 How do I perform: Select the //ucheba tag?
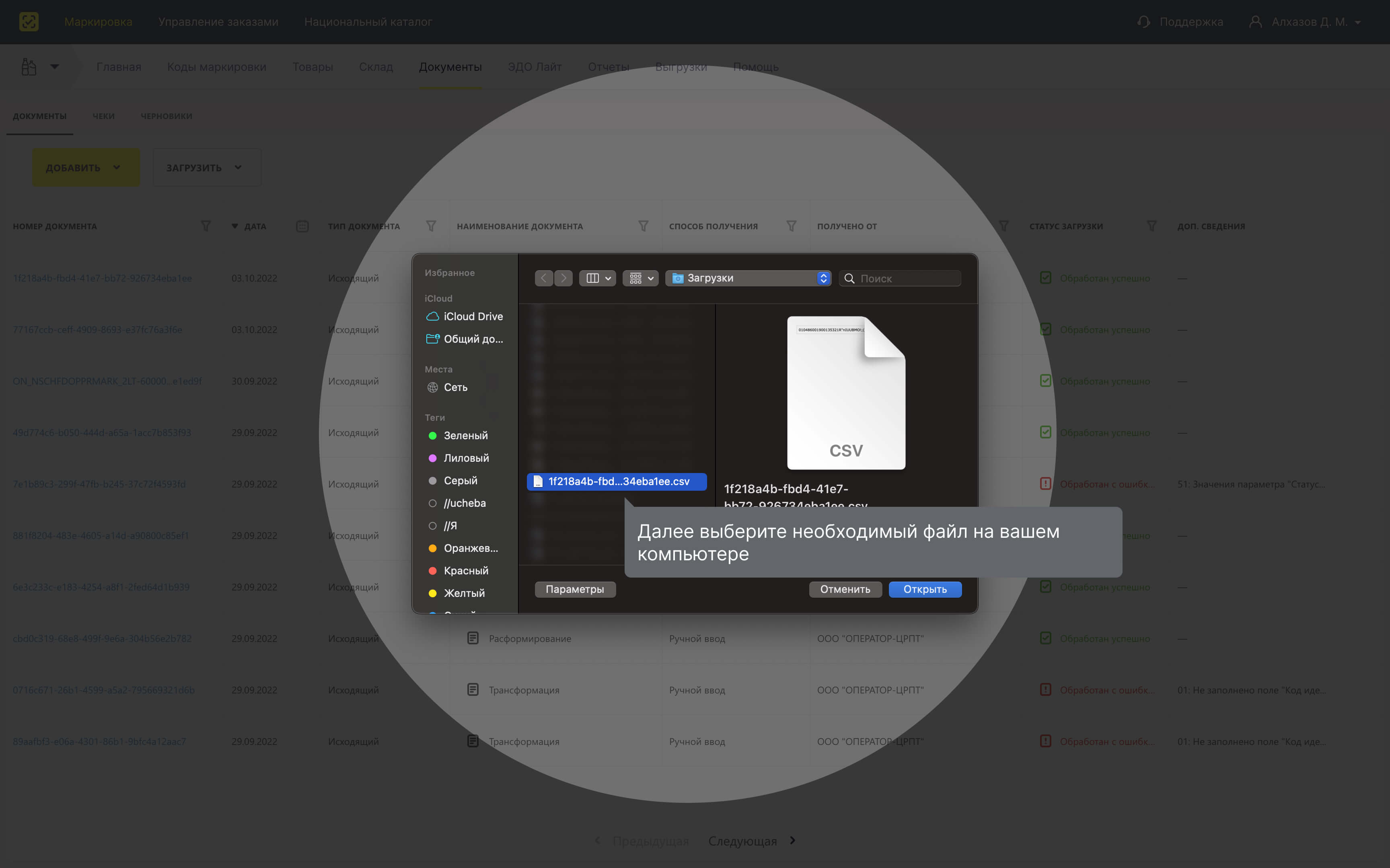point(457,503)
